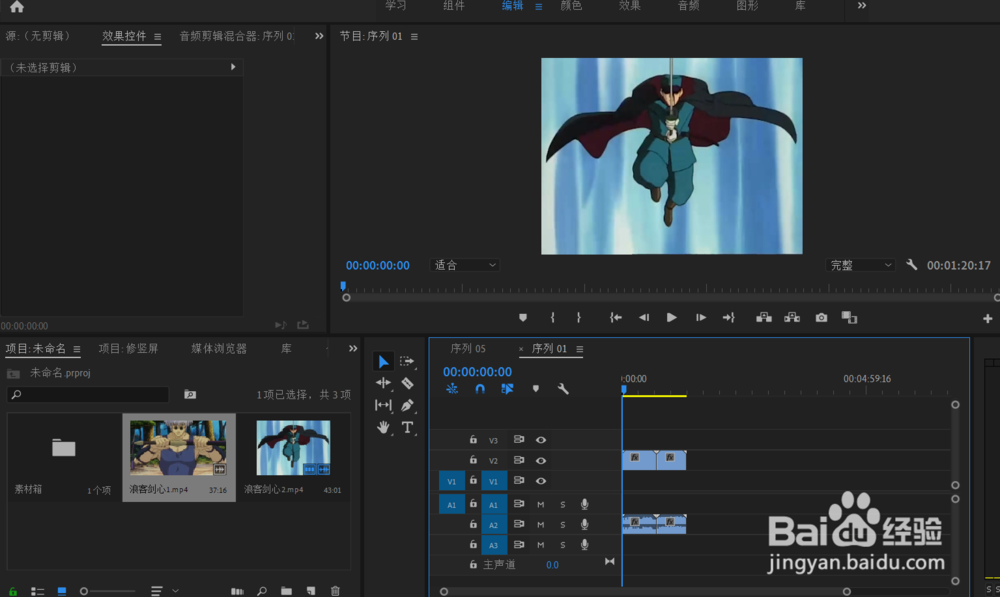
Task: Select the Type tool
Action: (407, 427)
